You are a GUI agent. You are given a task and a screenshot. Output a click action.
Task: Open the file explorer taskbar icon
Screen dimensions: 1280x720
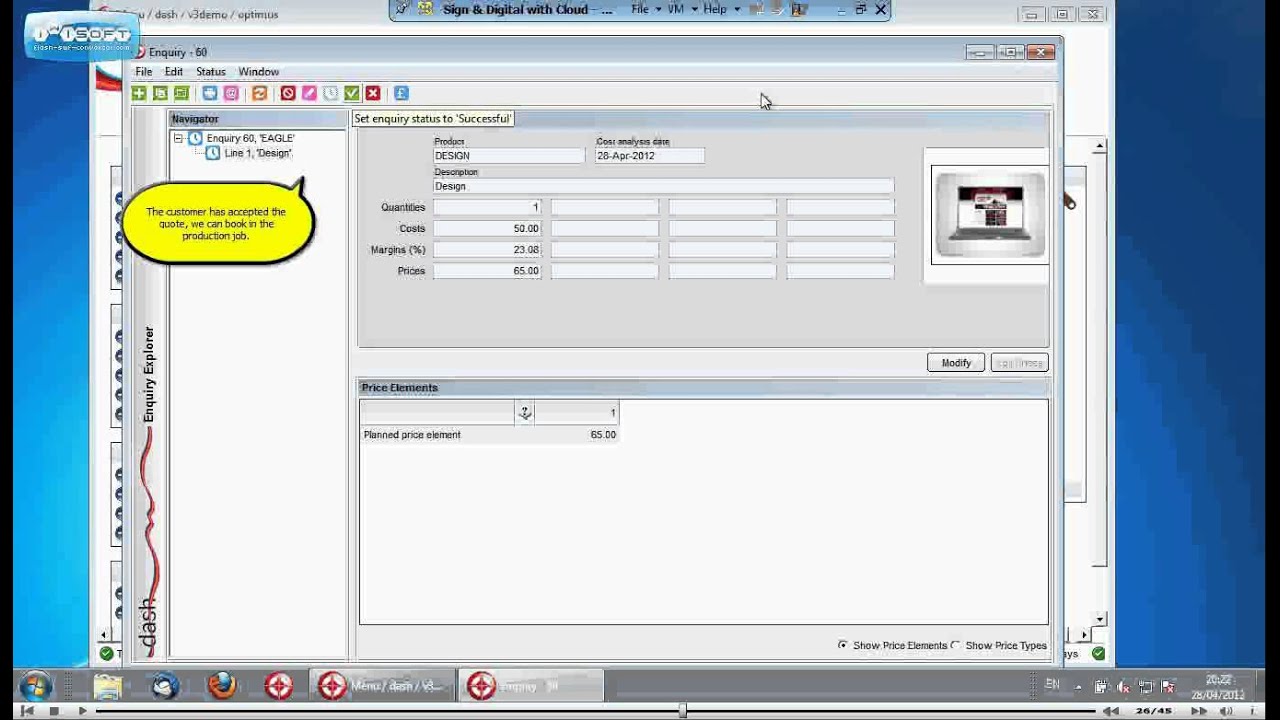(x=108, y=686)
